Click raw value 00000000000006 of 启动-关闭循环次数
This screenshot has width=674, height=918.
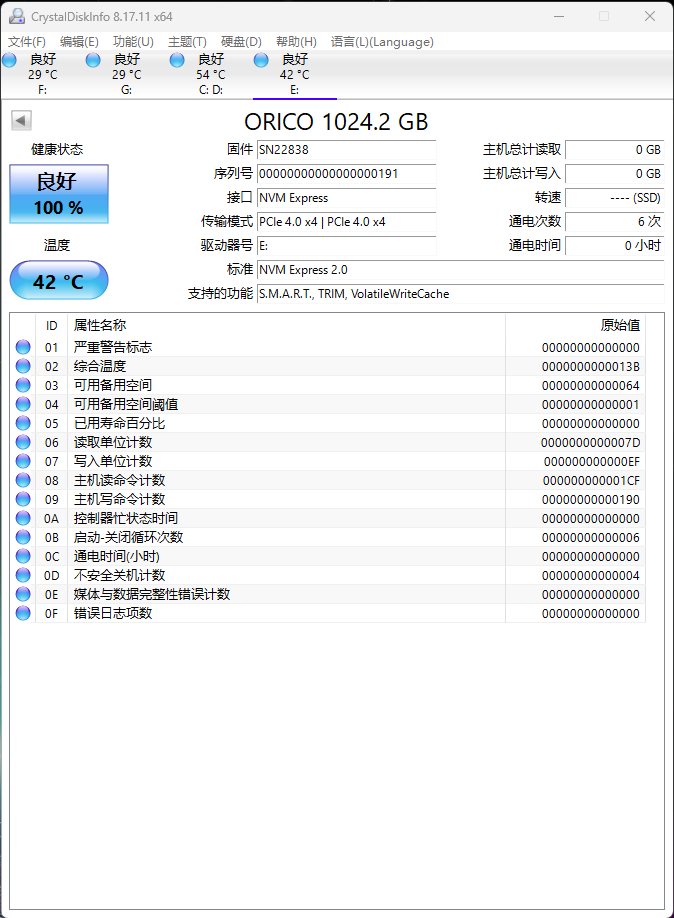(590, 537)
